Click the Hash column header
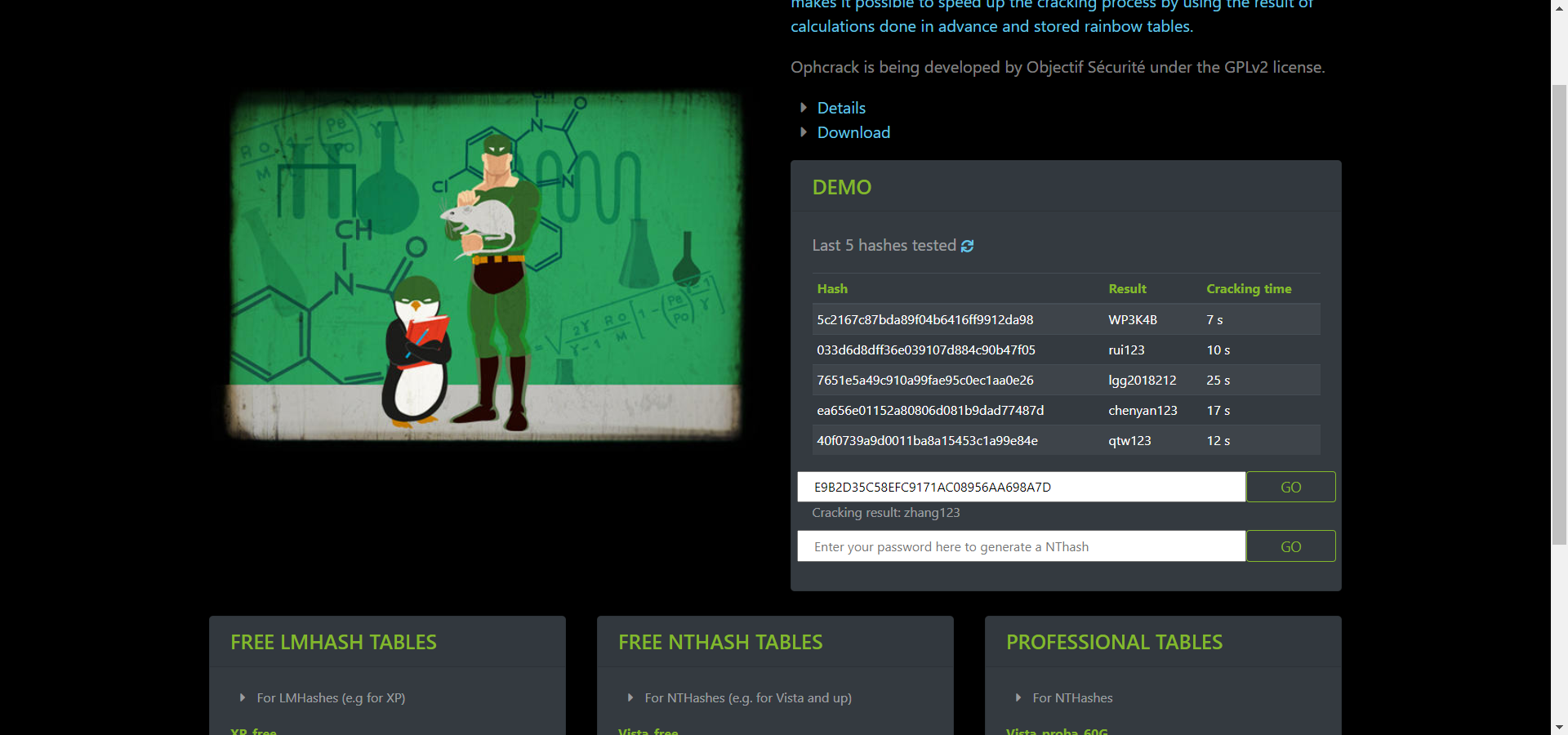 click(x=832, y=288)
